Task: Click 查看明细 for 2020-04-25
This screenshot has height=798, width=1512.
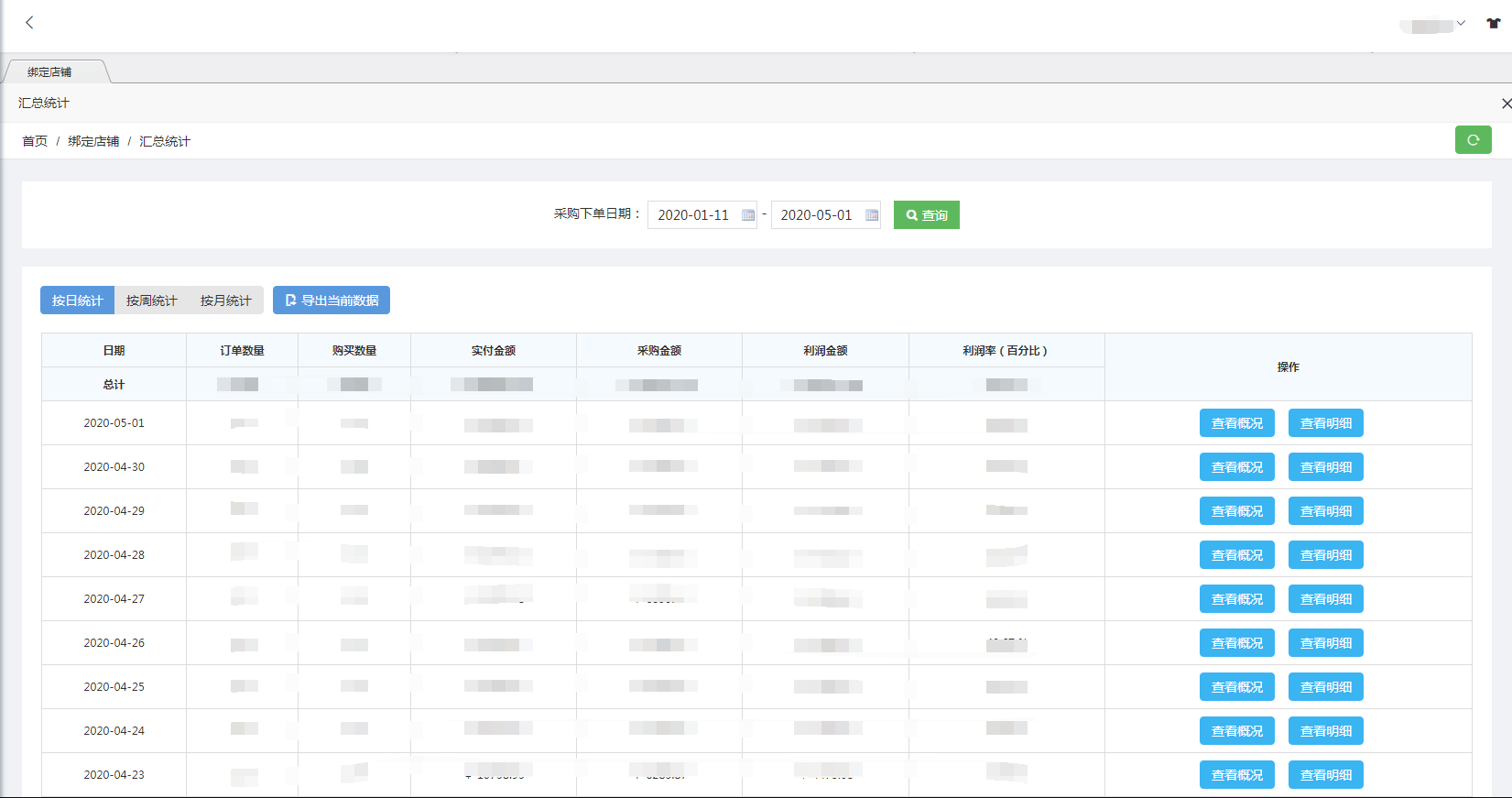Action: (1326, 687)
